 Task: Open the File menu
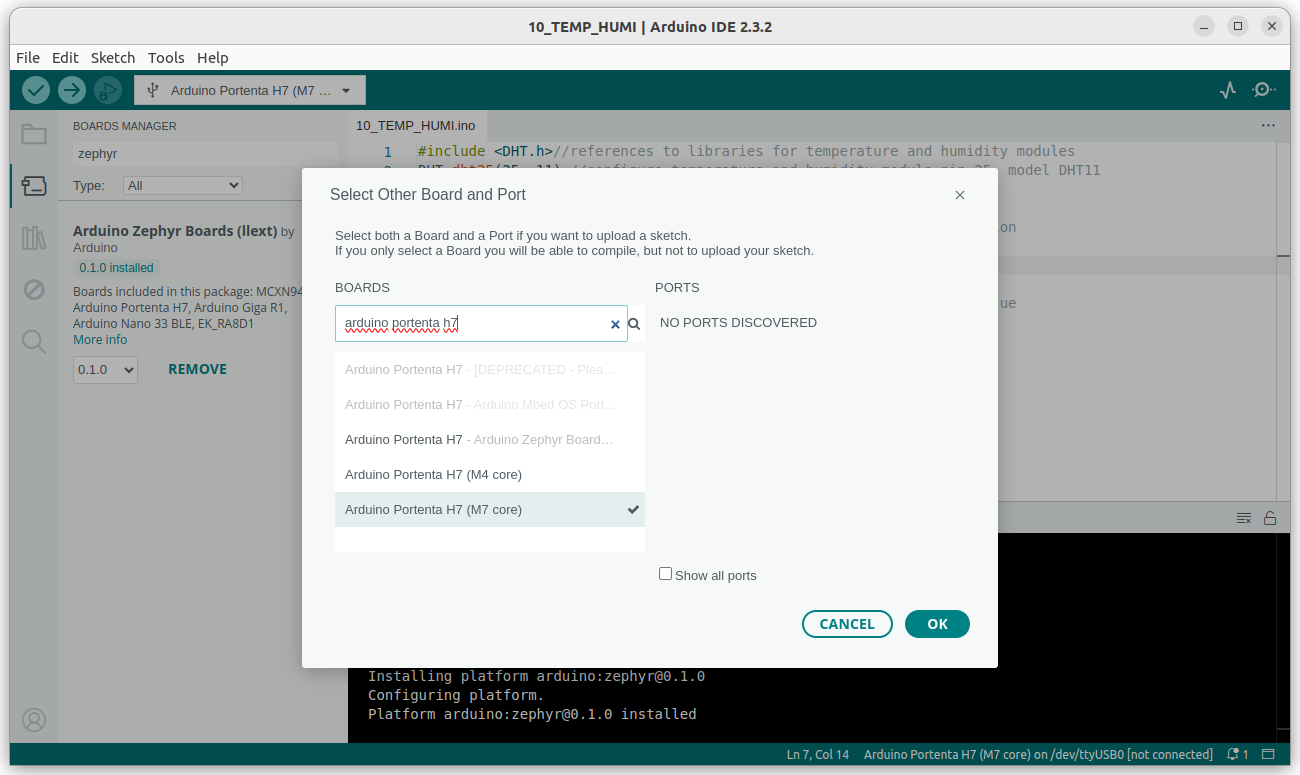point(28,57)
